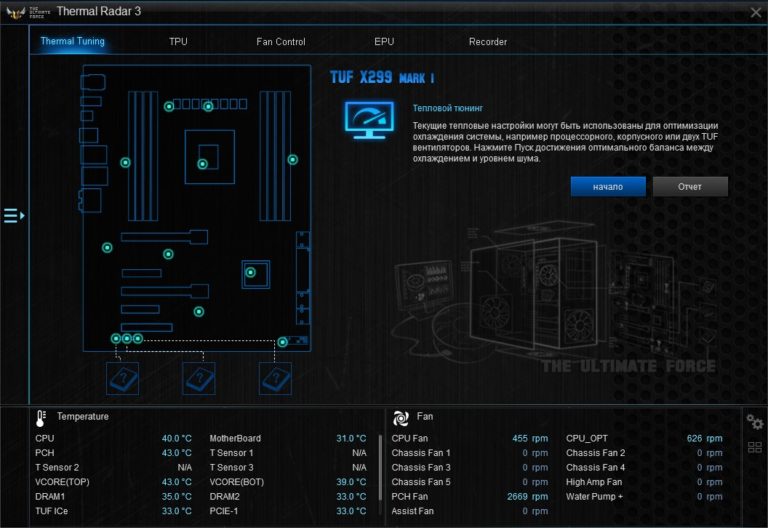Click the High Amp Fan label
This screenshot has width=768, height=528.
point(594,482)
